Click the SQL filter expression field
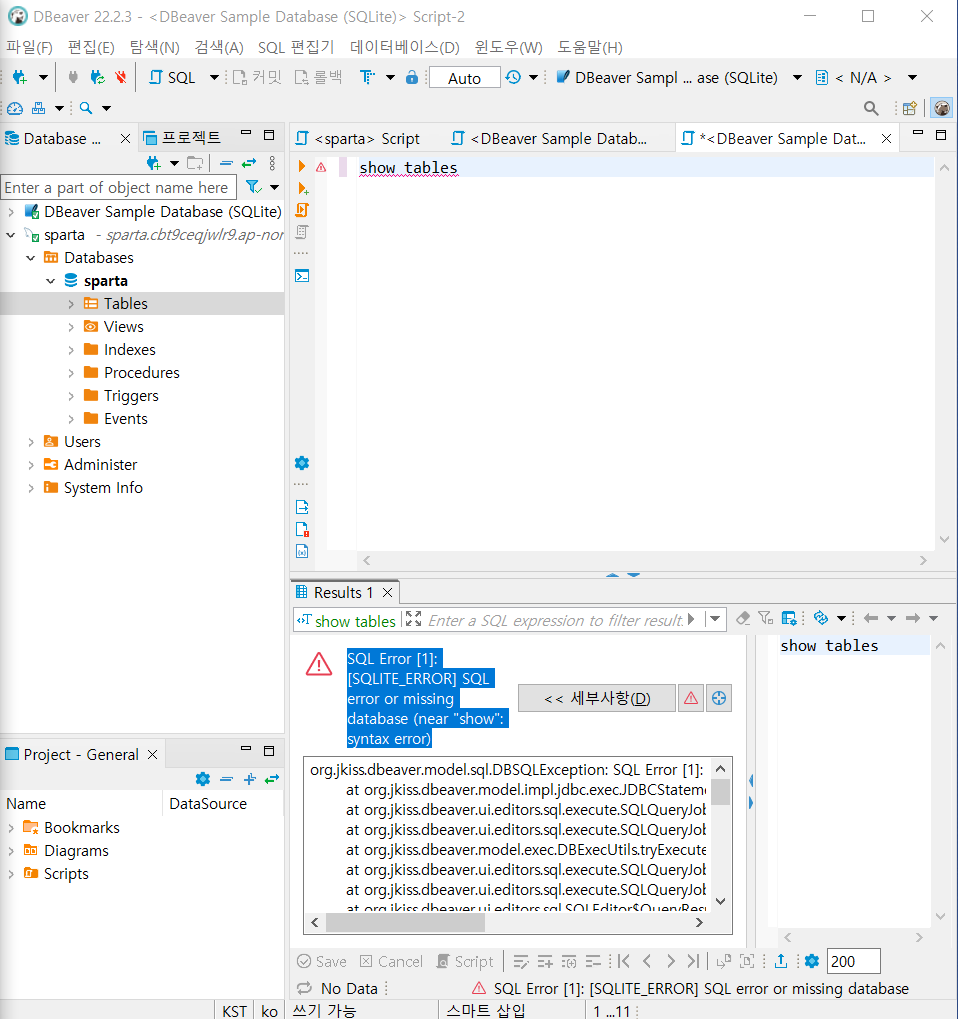The width and height of the screenshot is (958, 1019). point(556,621)
